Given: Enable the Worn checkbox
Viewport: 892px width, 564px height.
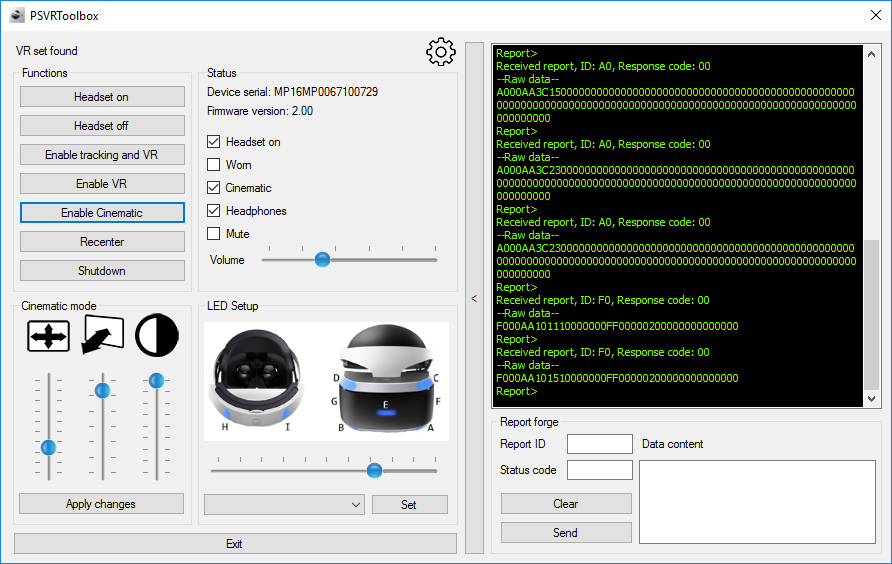Looking at the screenshot, I should (x=213, y=165).
